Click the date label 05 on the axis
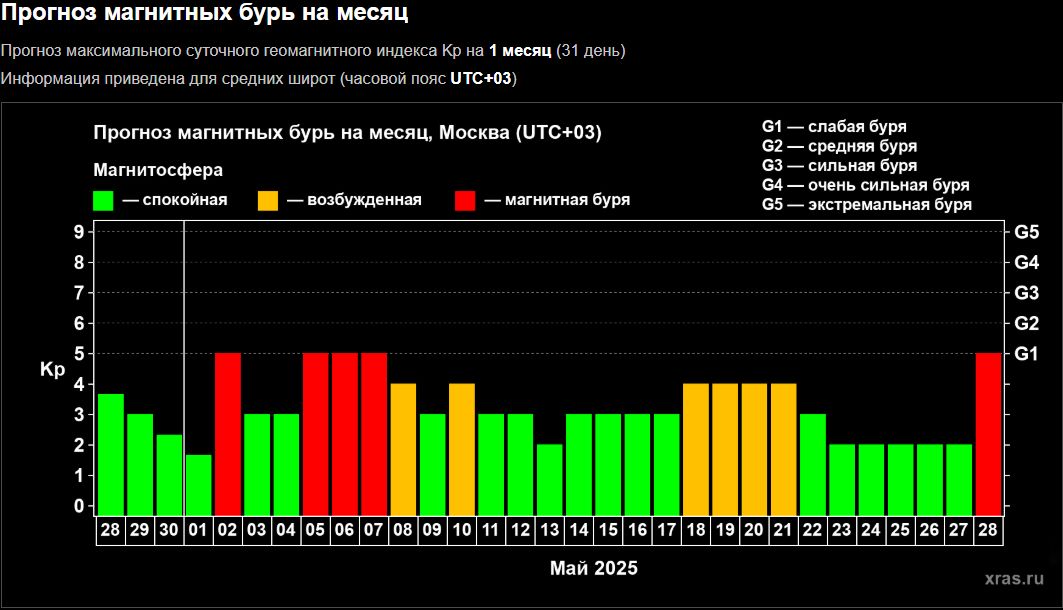 pos(316,530)
